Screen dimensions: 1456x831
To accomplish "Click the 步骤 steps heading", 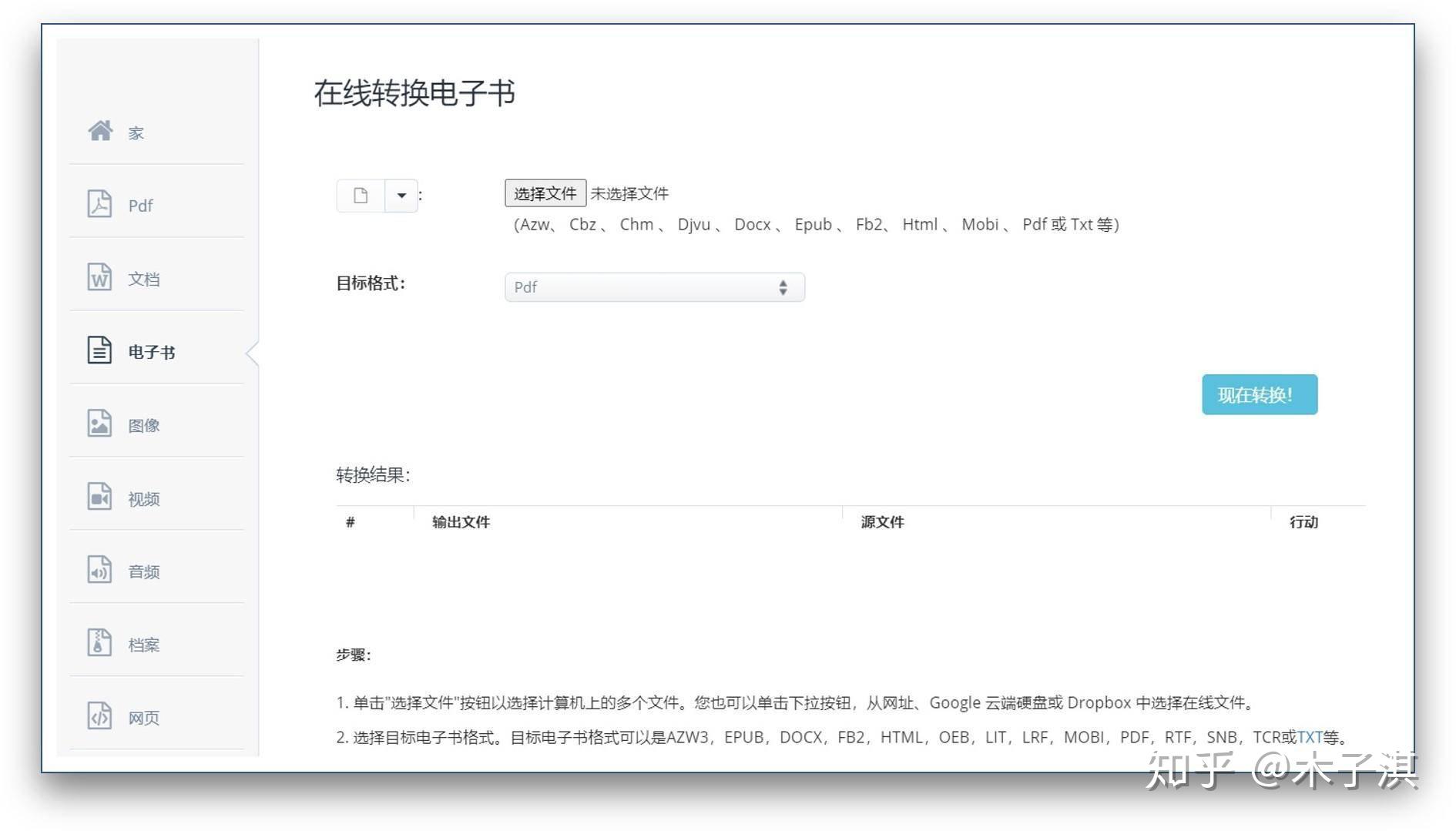I will pyautogui.click(x=354, y=655).
